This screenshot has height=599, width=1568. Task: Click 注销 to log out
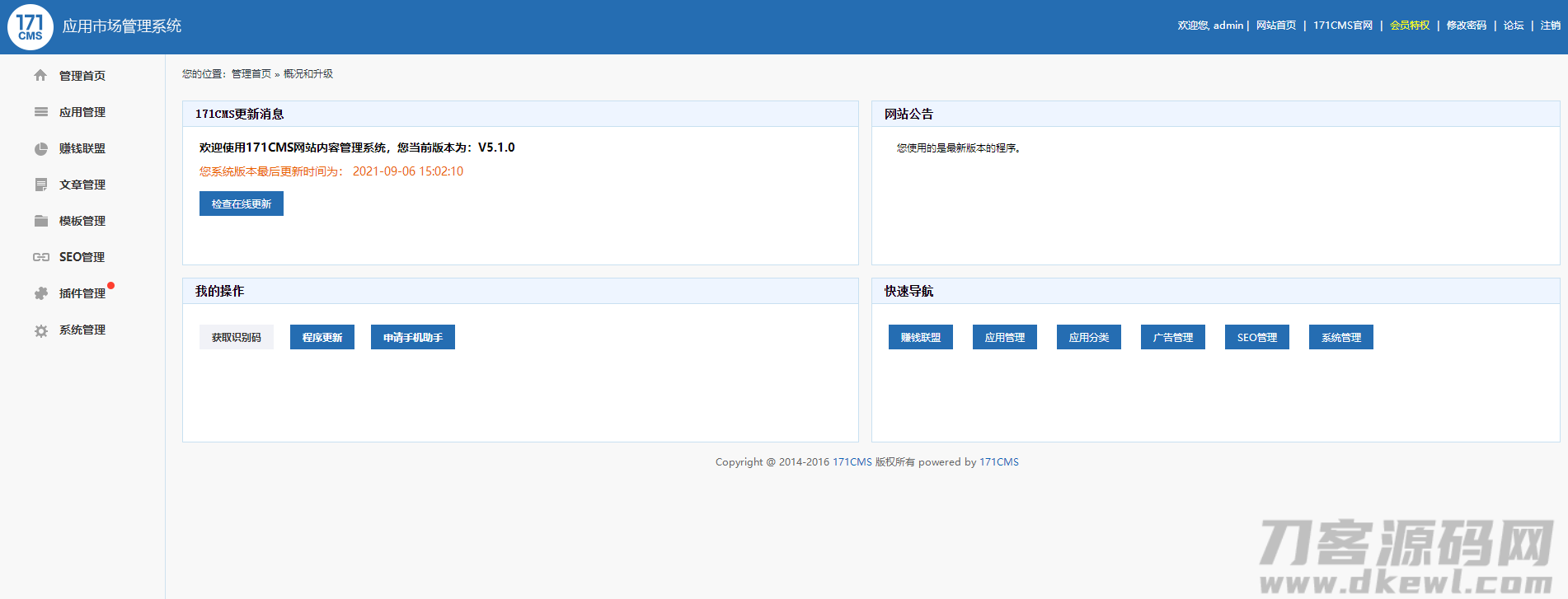point(1550,26)
